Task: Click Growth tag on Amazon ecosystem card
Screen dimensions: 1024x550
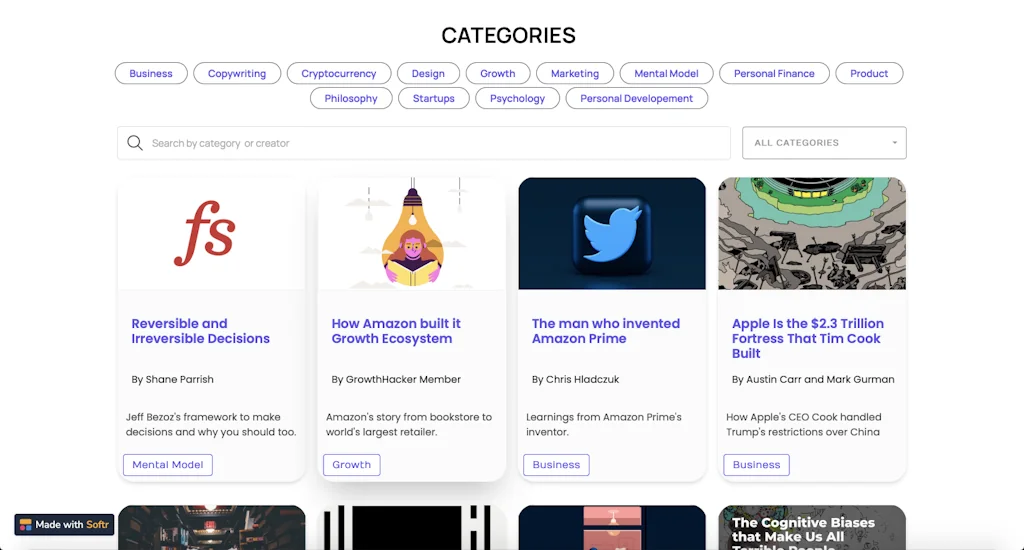Action: point(351,464)
